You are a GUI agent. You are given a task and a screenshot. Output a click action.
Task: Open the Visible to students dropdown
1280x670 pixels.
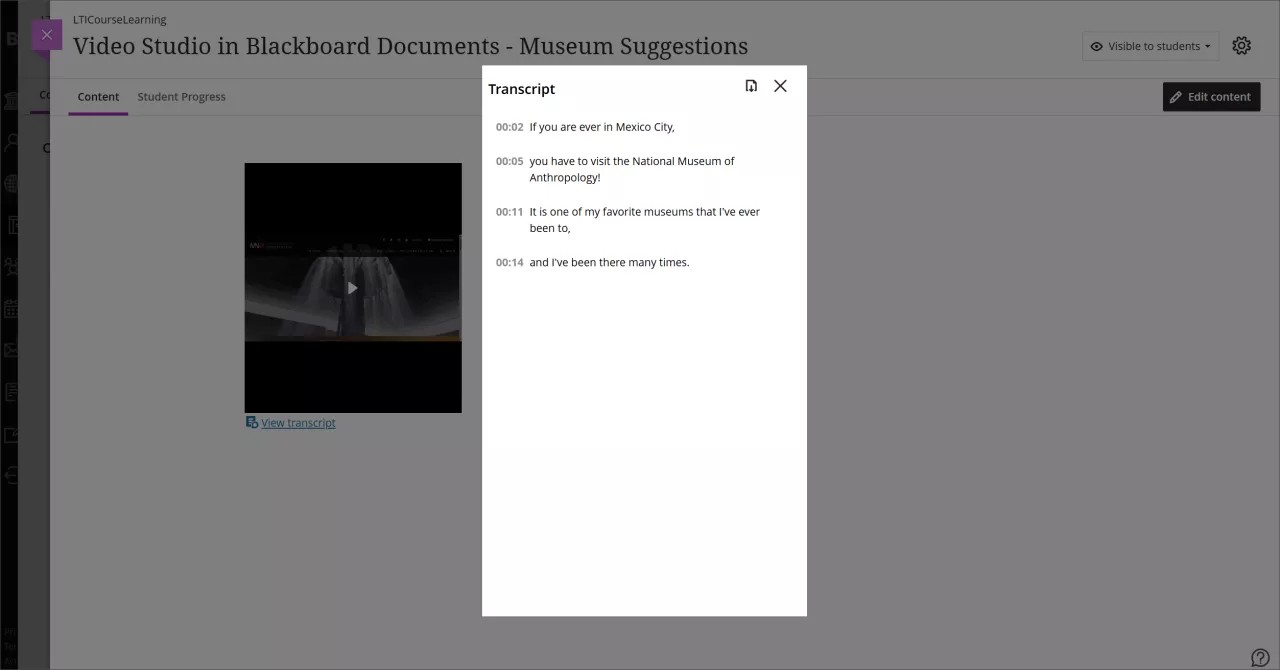pyautogui.click(x=1150, y=46)
